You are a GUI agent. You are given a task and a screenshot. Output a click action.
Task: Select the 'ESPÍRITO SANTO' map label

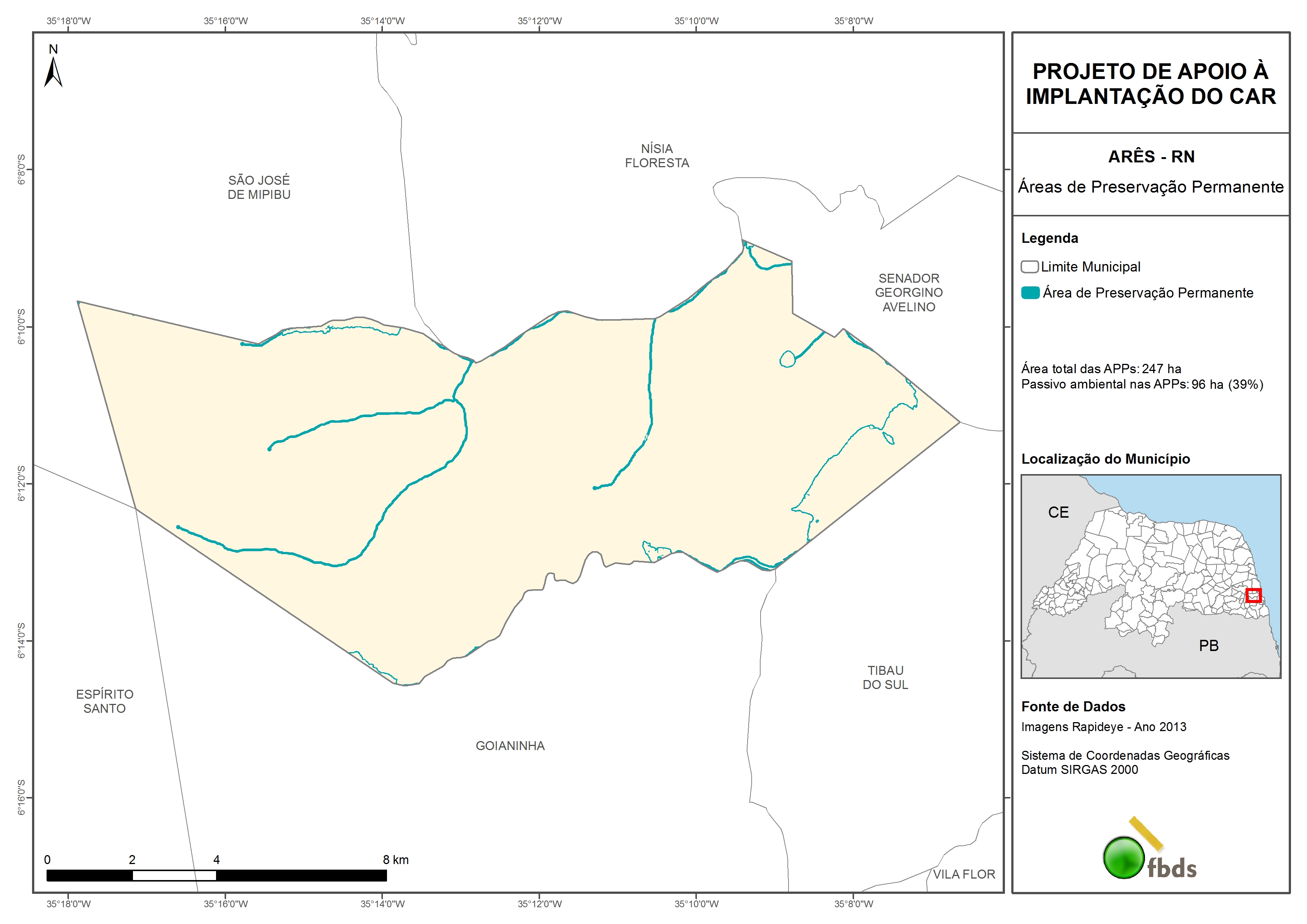[x=105, y=701]
